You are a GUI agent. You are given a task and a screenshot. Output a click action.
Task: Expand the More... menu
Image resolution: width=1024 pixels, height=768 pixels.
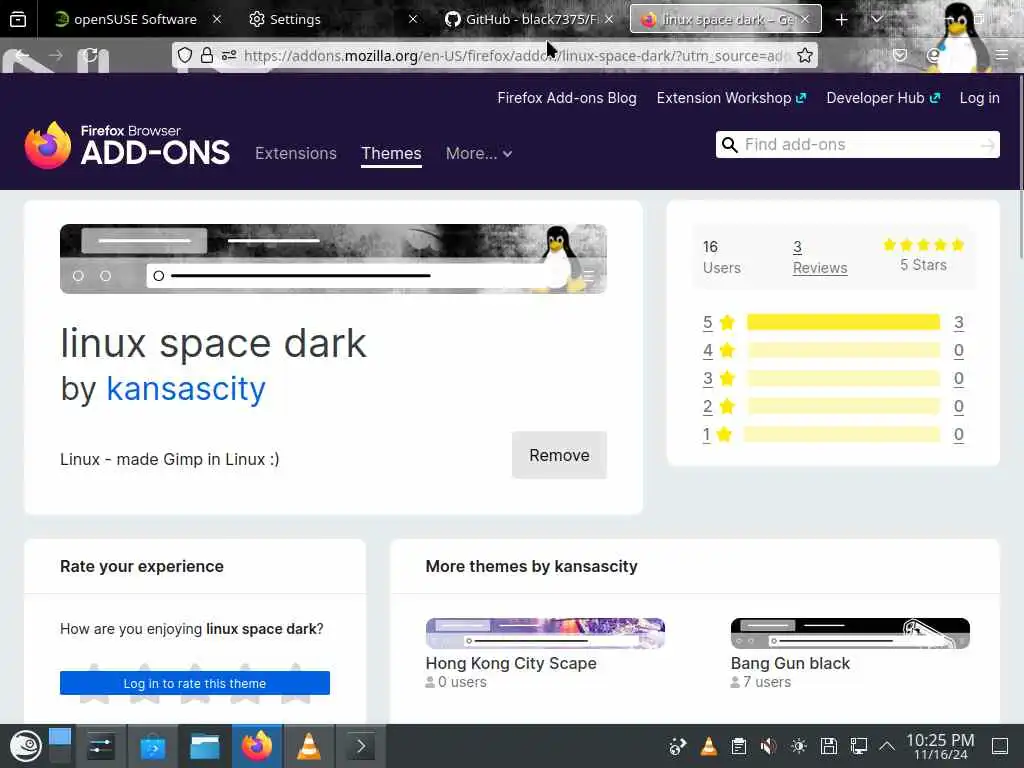click(479, 153)
